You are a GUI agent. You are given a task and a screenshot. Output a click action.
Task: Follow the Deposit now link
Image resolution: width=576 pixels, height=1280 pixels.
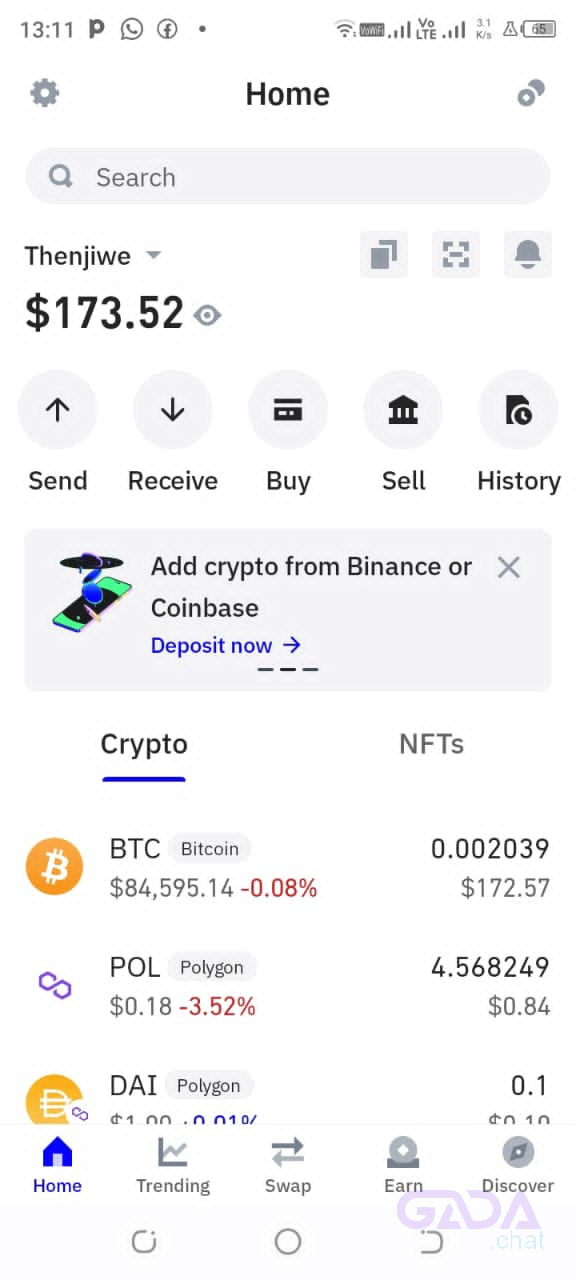(226, 645)
